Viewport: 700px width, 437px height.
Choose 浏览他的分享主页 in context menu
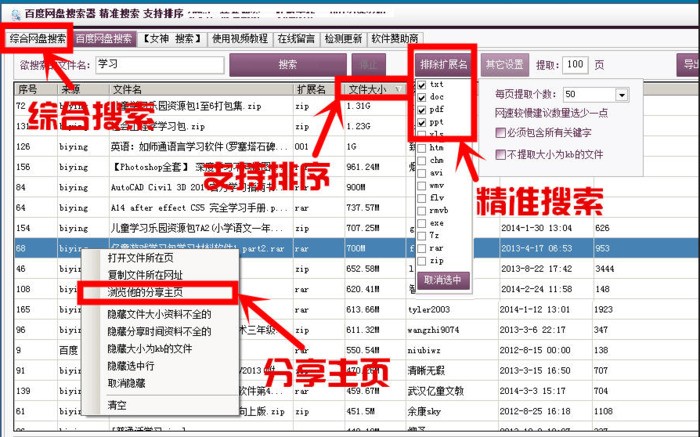(145, 293)
